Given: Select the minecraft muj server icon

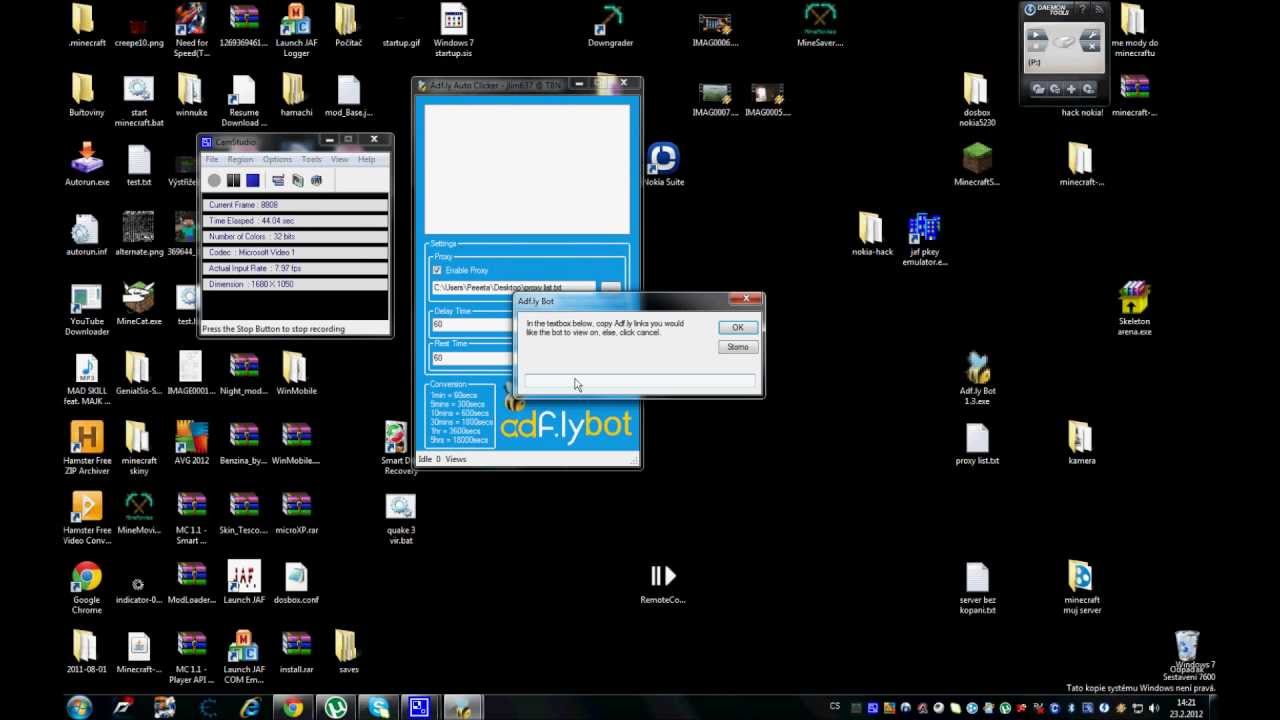Looking at the screenshot, I should coord(1081,588).
